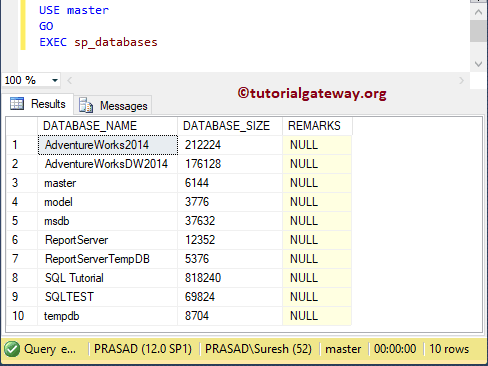Select the model database cell

click(108, 202)
